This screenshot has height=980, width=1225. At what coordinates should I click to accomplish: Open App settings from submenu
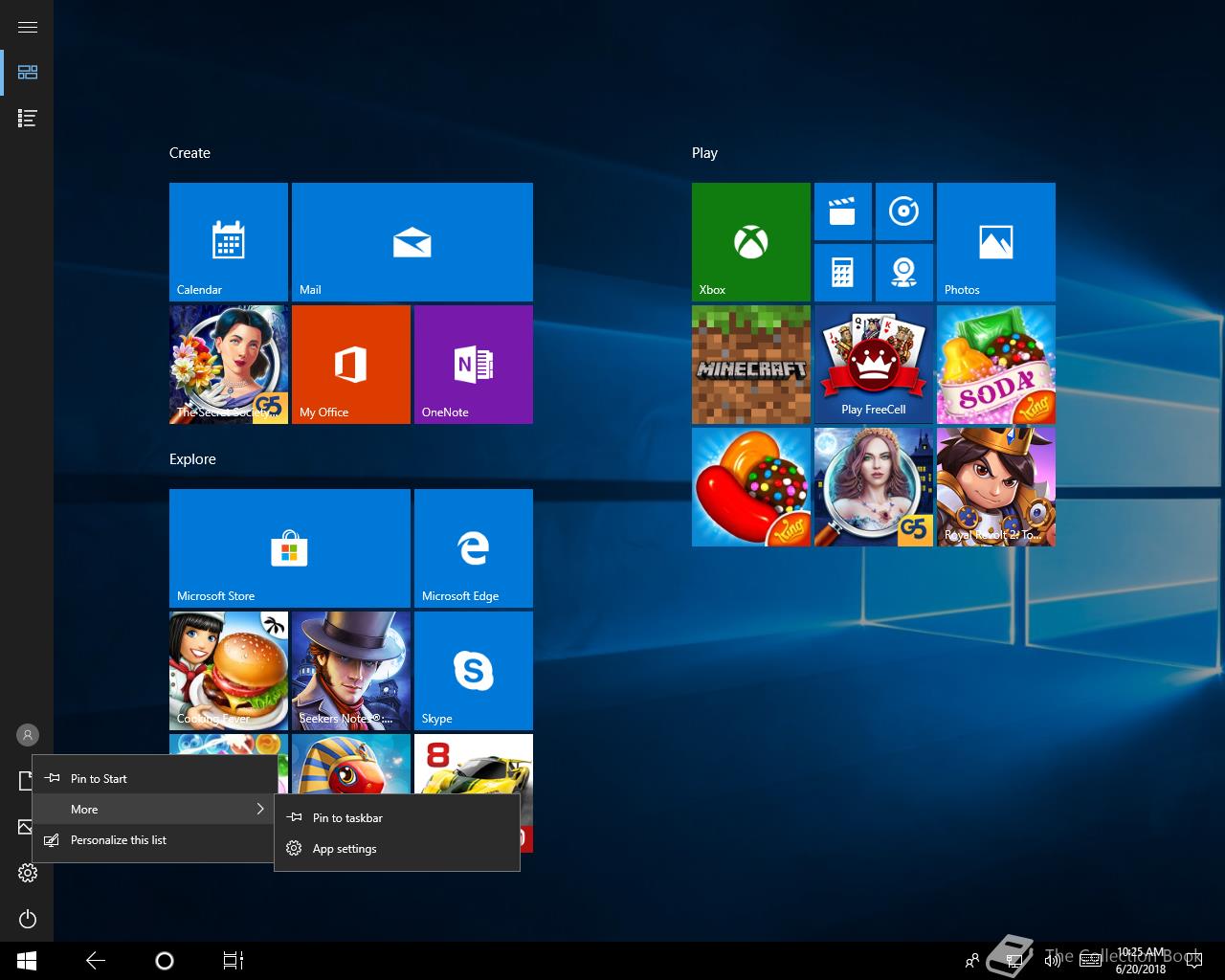(x=397, y=848)
